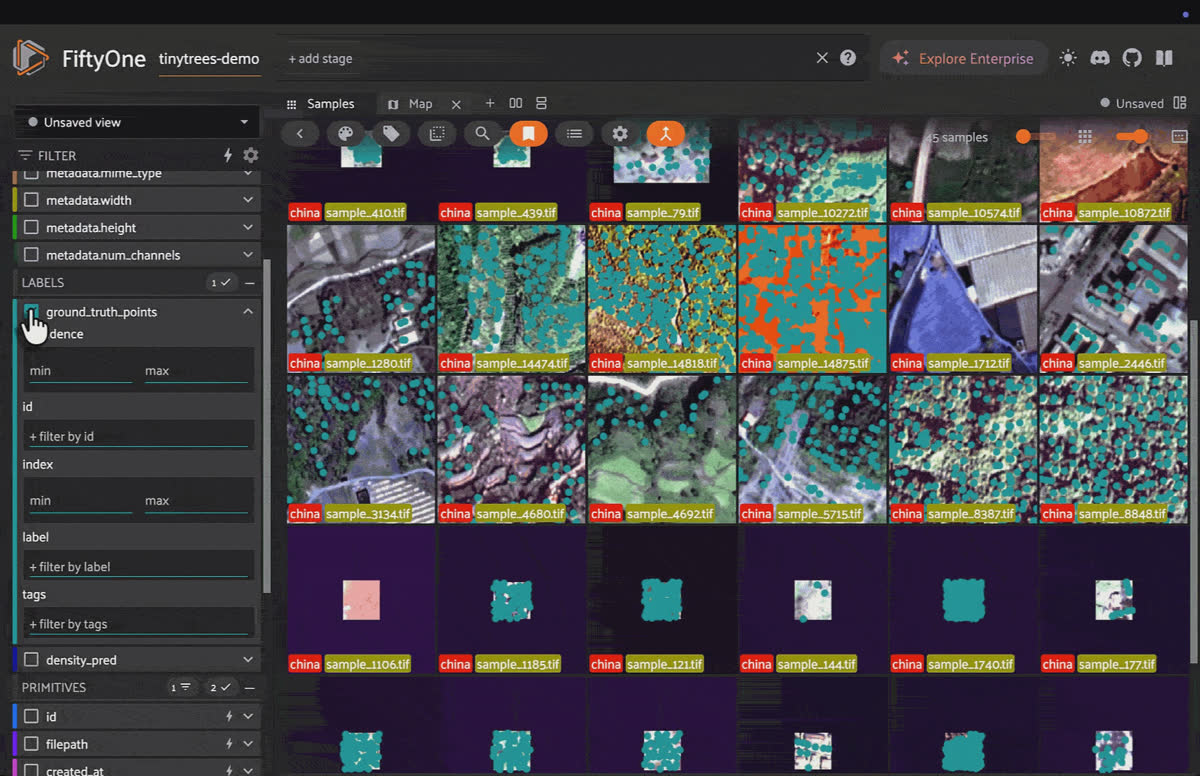Click add stage in view bar

[320, 58]
